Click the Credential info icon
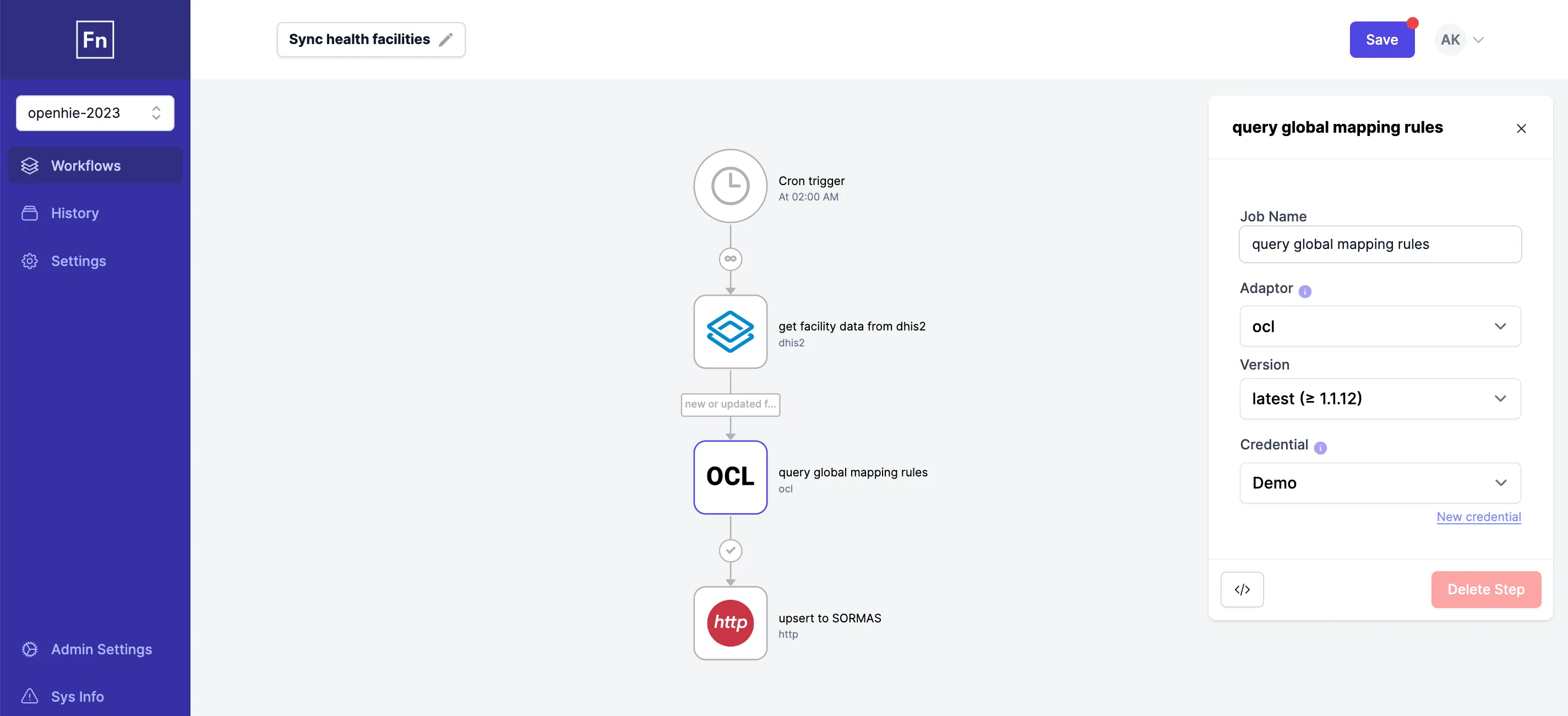 tap(1320, 447)
